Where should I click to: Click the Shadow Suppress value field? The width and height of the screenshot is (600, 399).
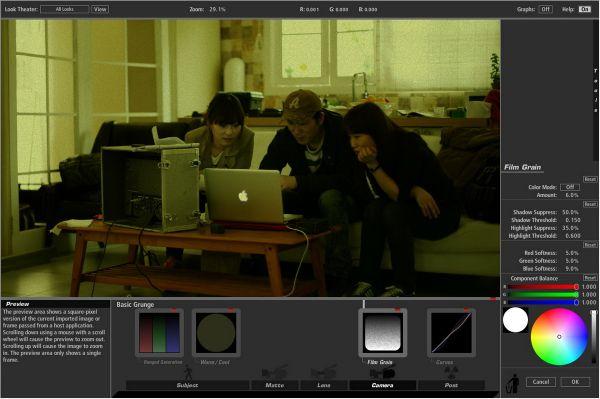click(571, 212)
